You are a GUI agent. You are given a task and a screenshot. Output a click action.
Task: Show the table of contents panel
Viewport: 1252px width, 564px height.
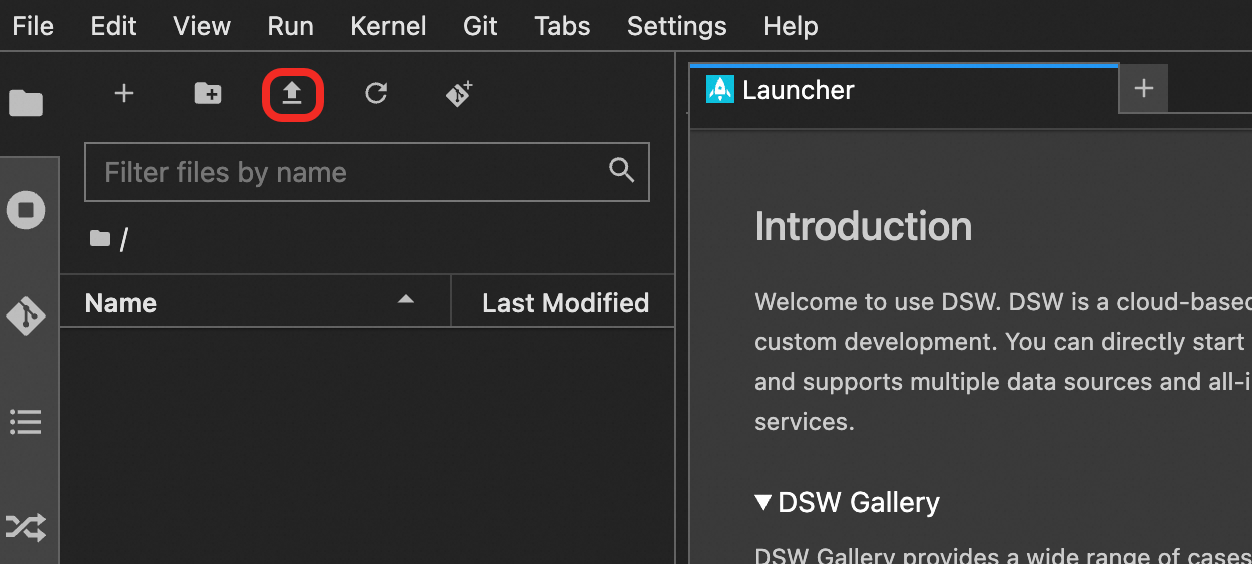coord(26,422)
